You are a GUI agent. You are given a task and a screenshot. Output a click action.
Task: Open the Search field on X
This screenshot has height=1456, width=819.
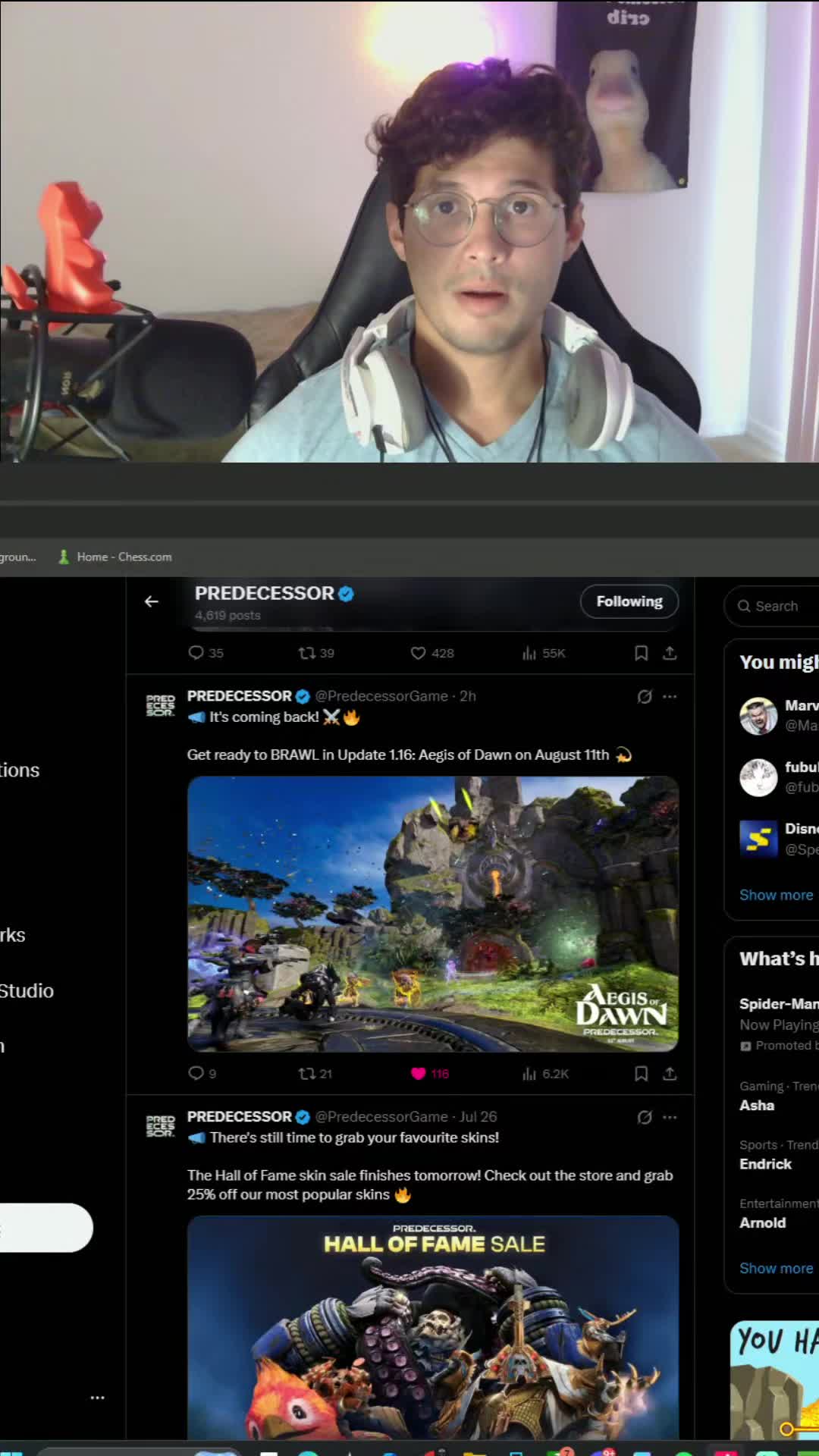(772, 606)
